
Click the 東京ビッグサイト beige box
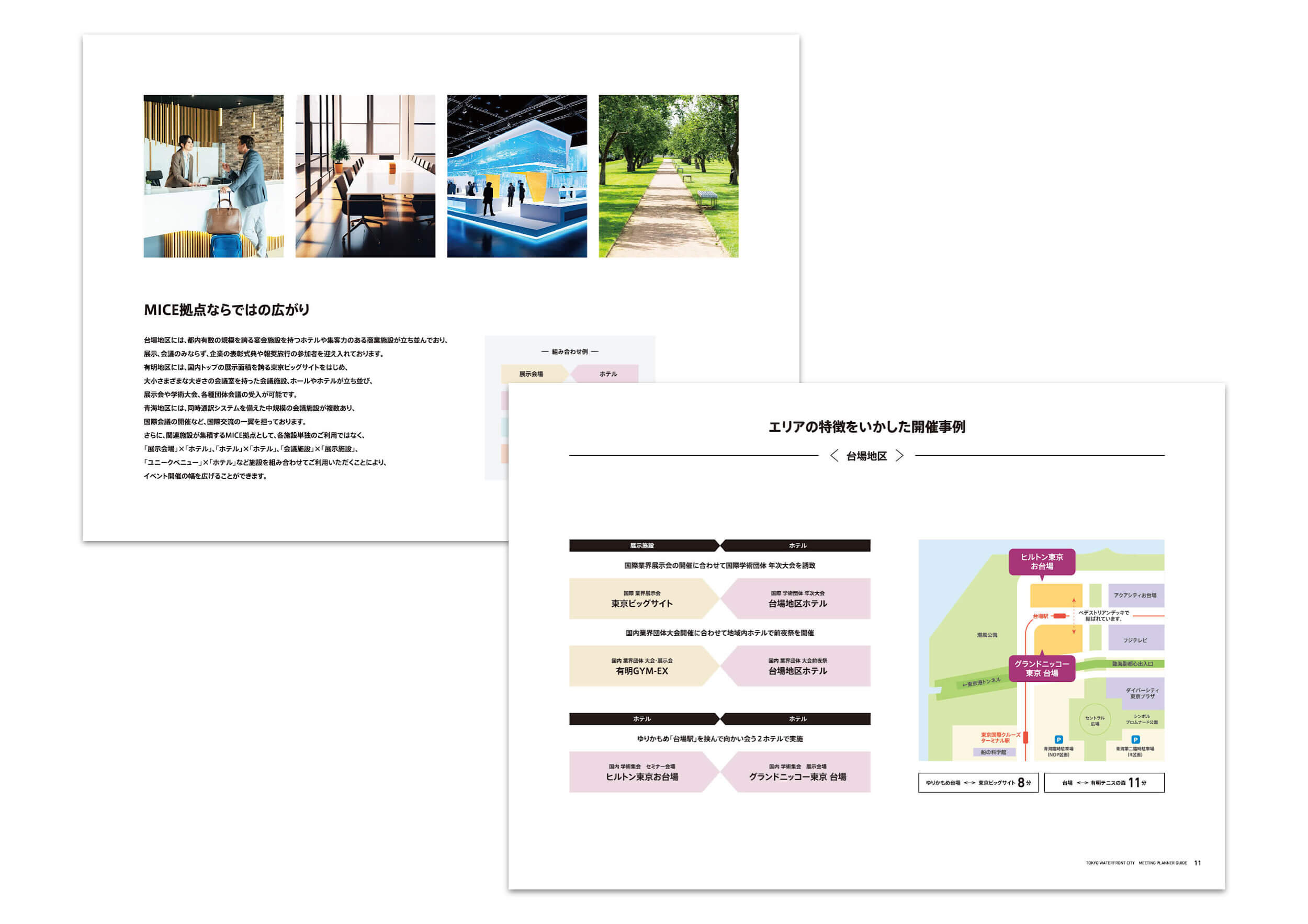pyautogui.click(x=644, y=599)
